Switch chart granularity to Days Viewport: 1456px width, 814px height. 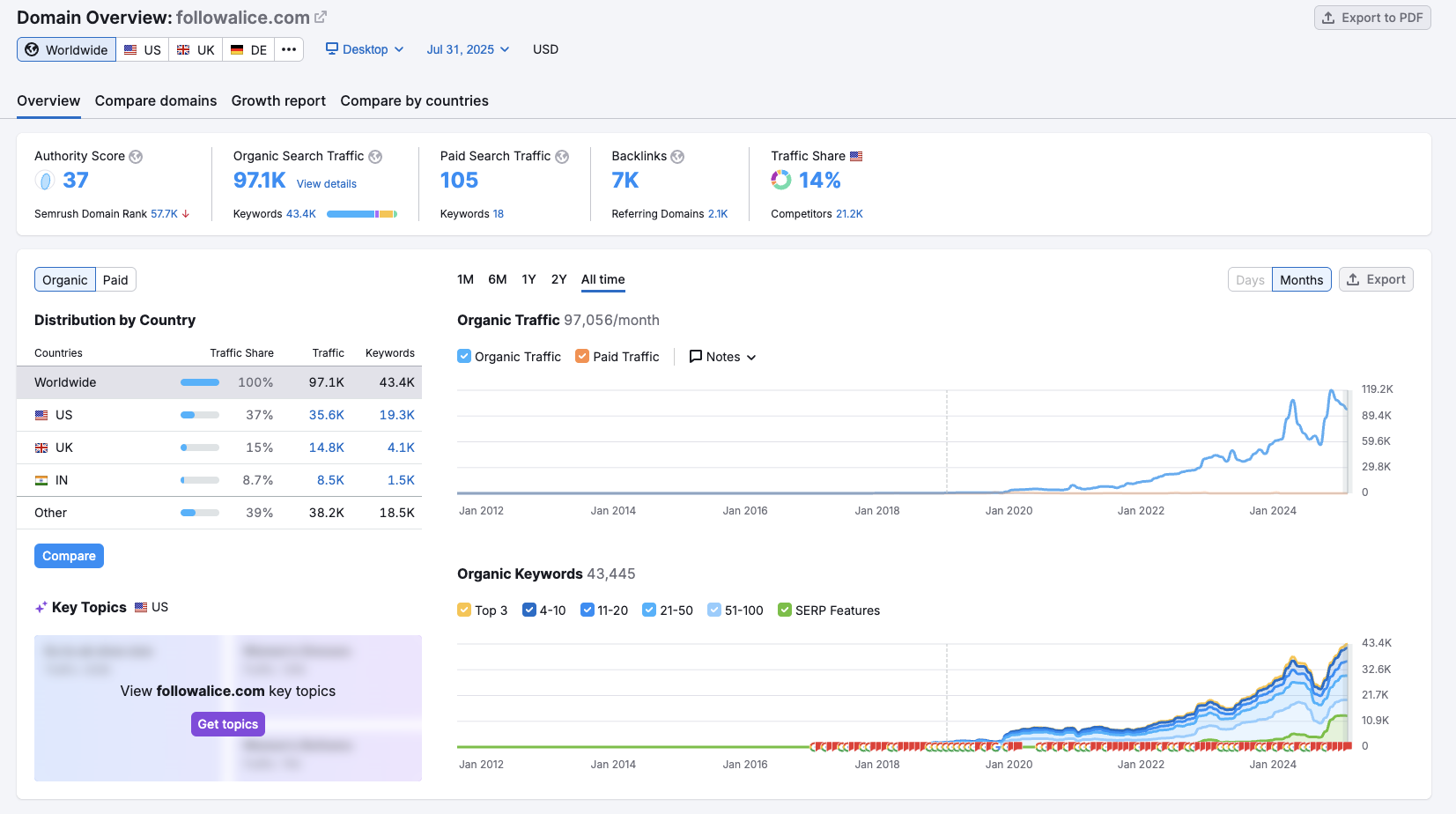click(1250, 280)
